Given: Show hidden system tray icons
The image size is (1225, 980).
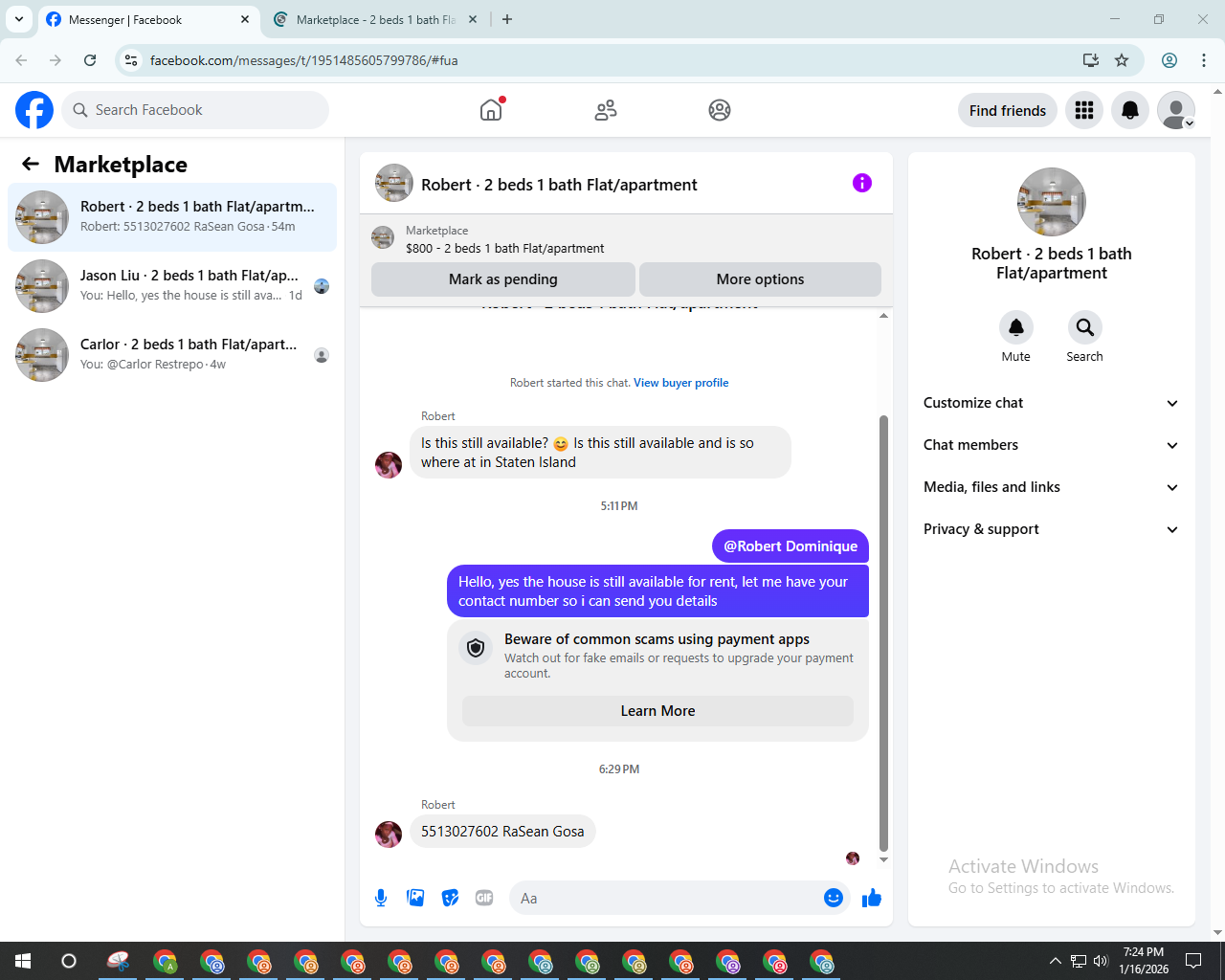Looking at the screenshot, I should [1055, 961].
